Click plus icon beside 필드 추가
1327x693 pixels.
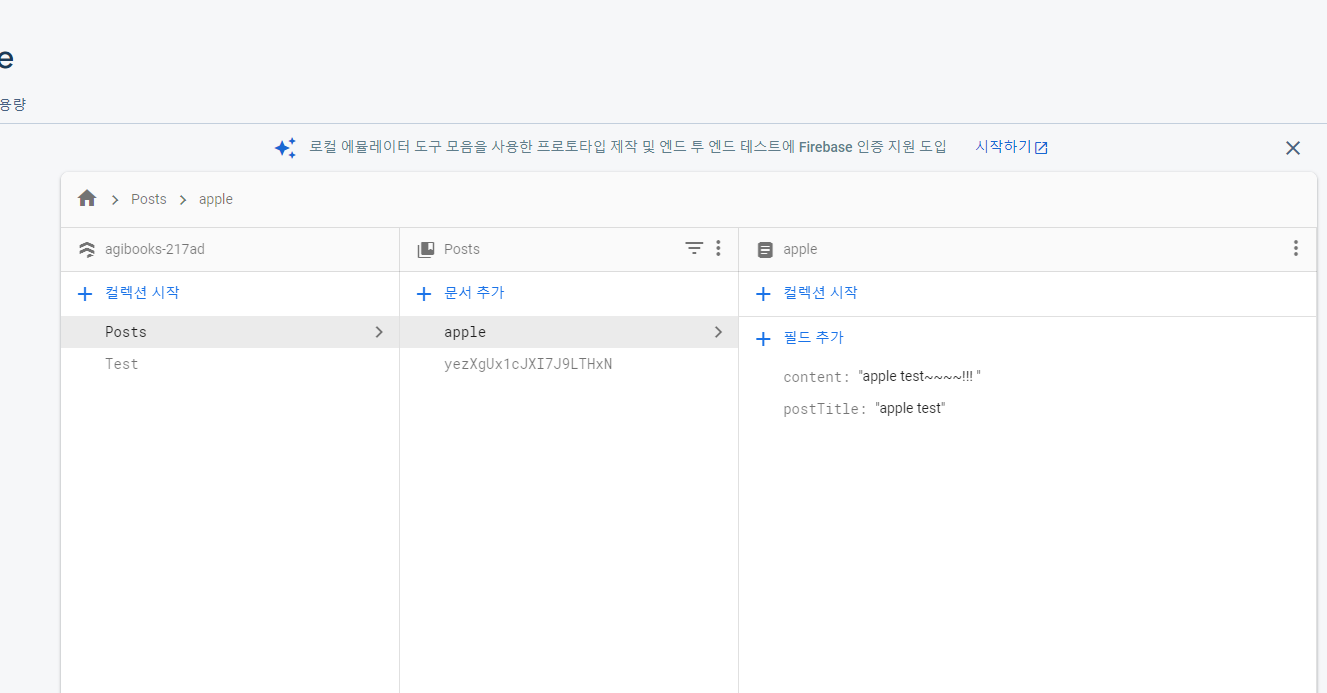[x=763, y=339]
